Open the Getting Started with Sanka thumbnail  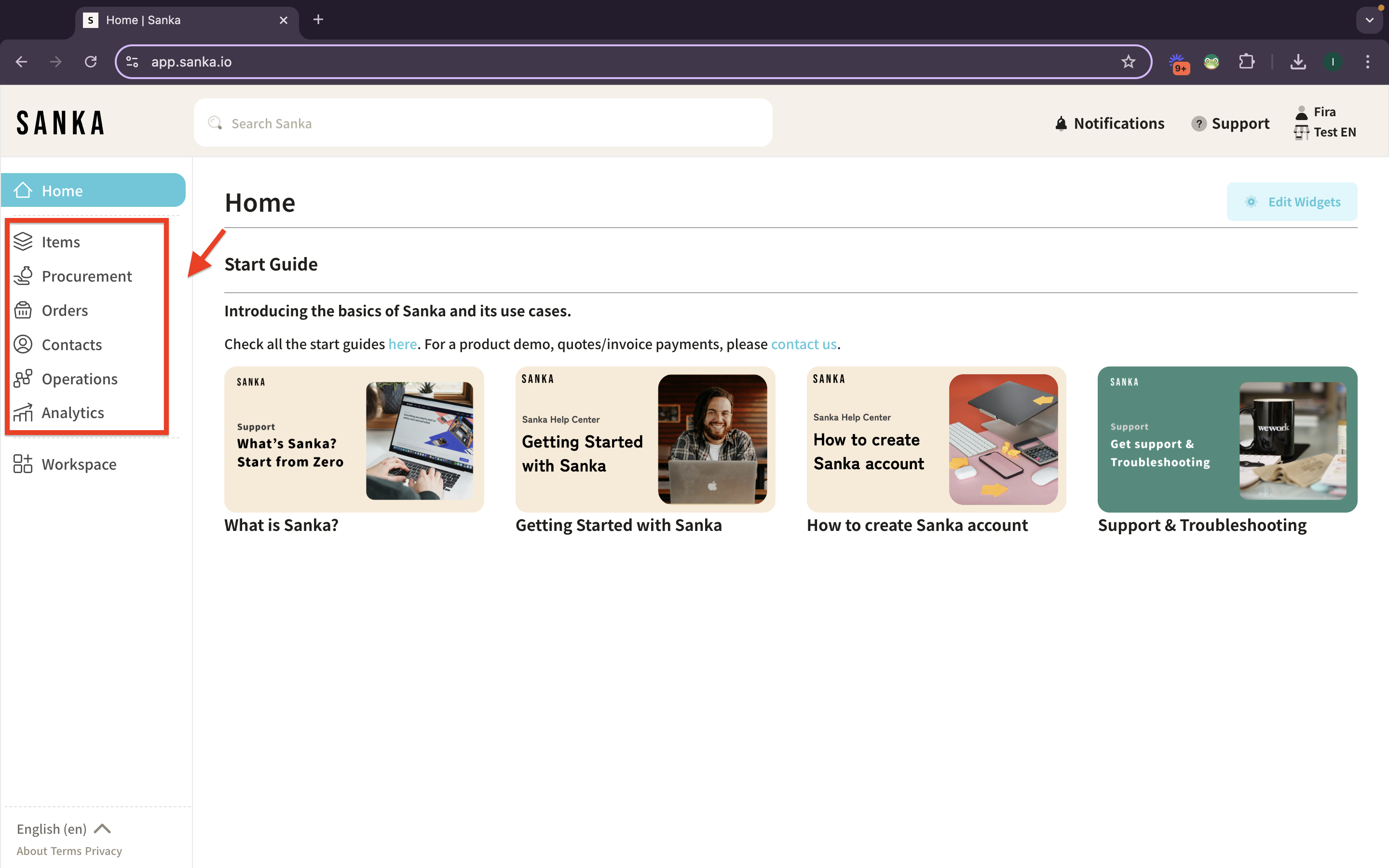pos(644,439)
